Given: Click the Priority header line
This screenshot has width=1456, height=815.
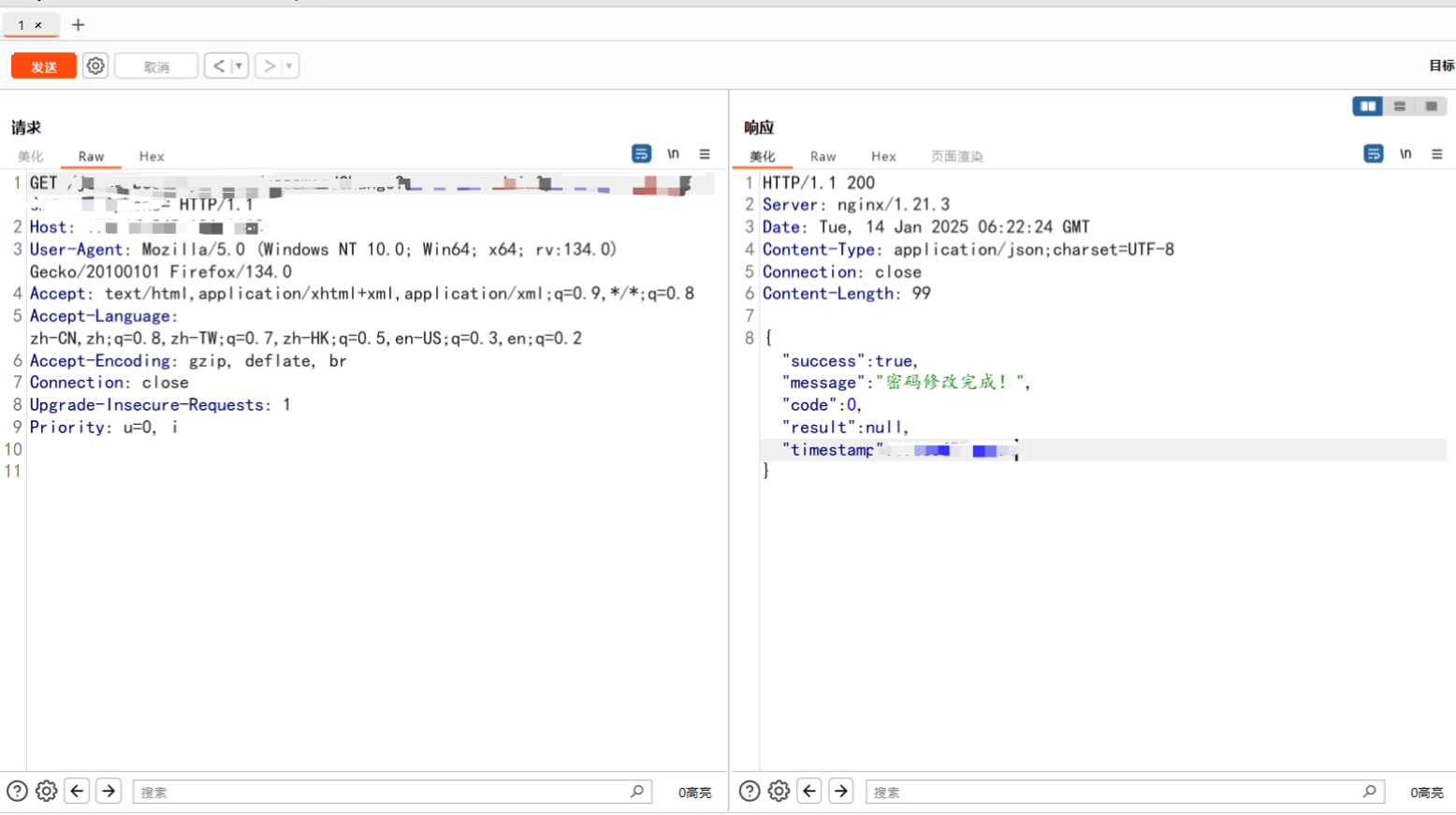Looking at the screenshot, I should tap(104, 427).
